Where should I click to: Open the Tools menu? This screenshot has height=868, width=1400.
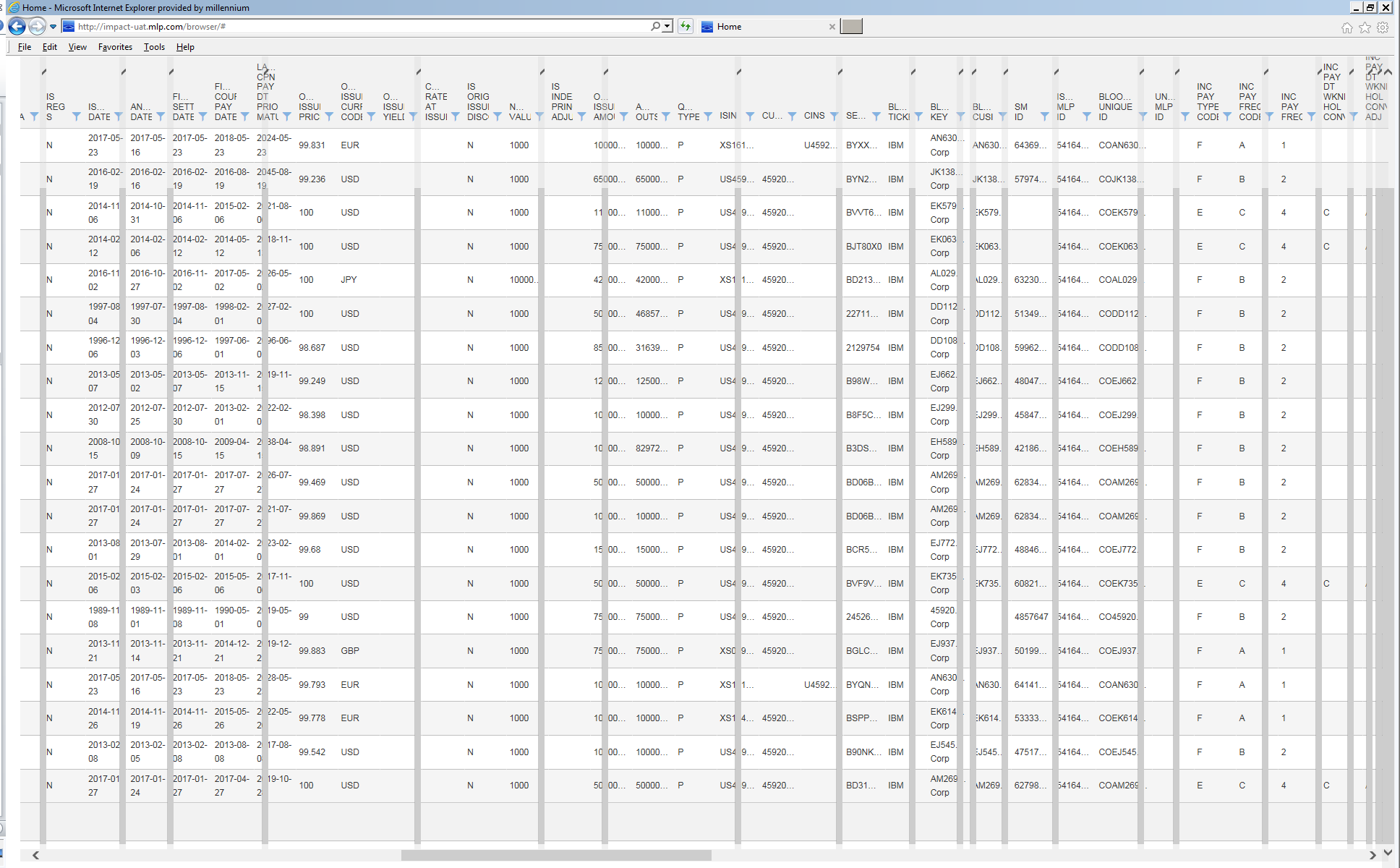pyautogui.click(x=154, y=47)
